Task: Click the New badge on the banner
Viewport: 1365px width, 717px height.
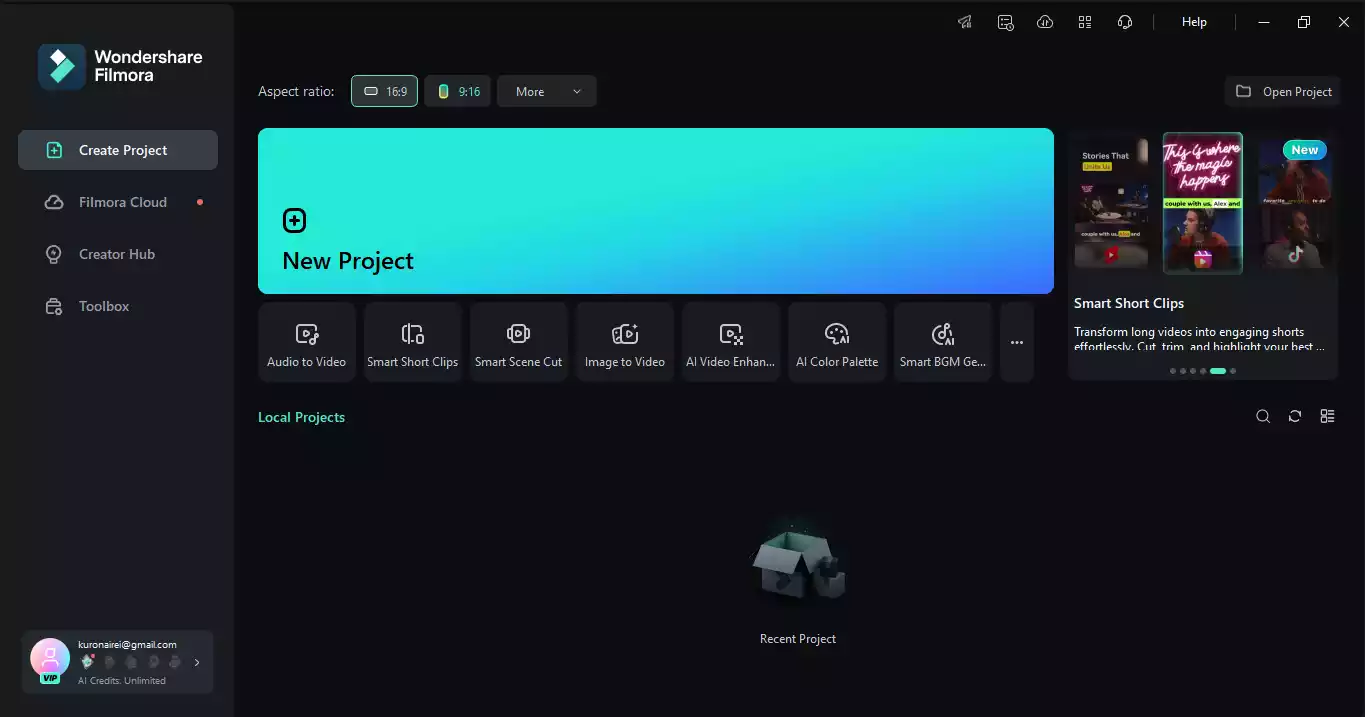Action: point(1304,150)
